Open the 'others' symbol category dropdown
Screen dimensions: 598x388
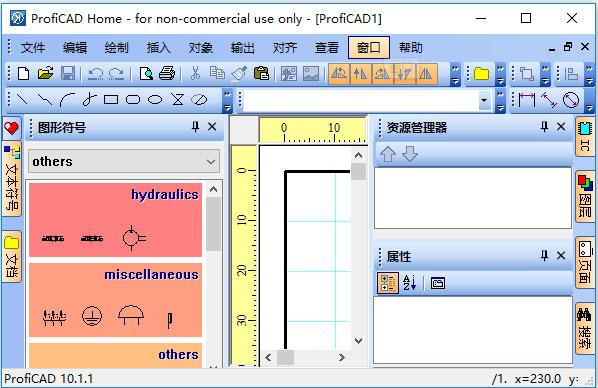click(x=124, y=161)
